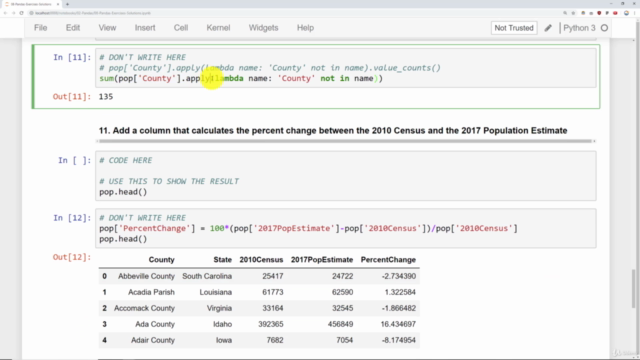The image size is (640, 360).
Task: Click the vertical page scrollbar thumb
Action: (634, 289)
